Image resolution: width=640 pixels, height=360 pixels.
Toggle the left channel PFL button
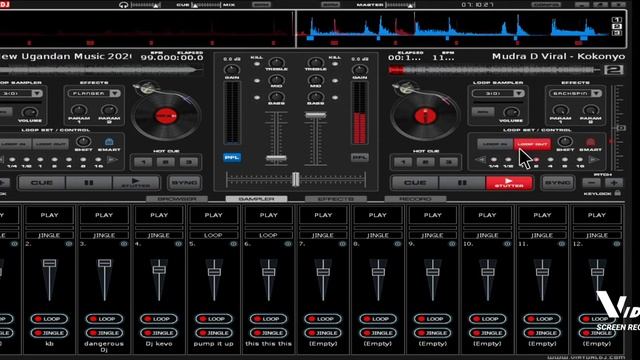(232, 157)
